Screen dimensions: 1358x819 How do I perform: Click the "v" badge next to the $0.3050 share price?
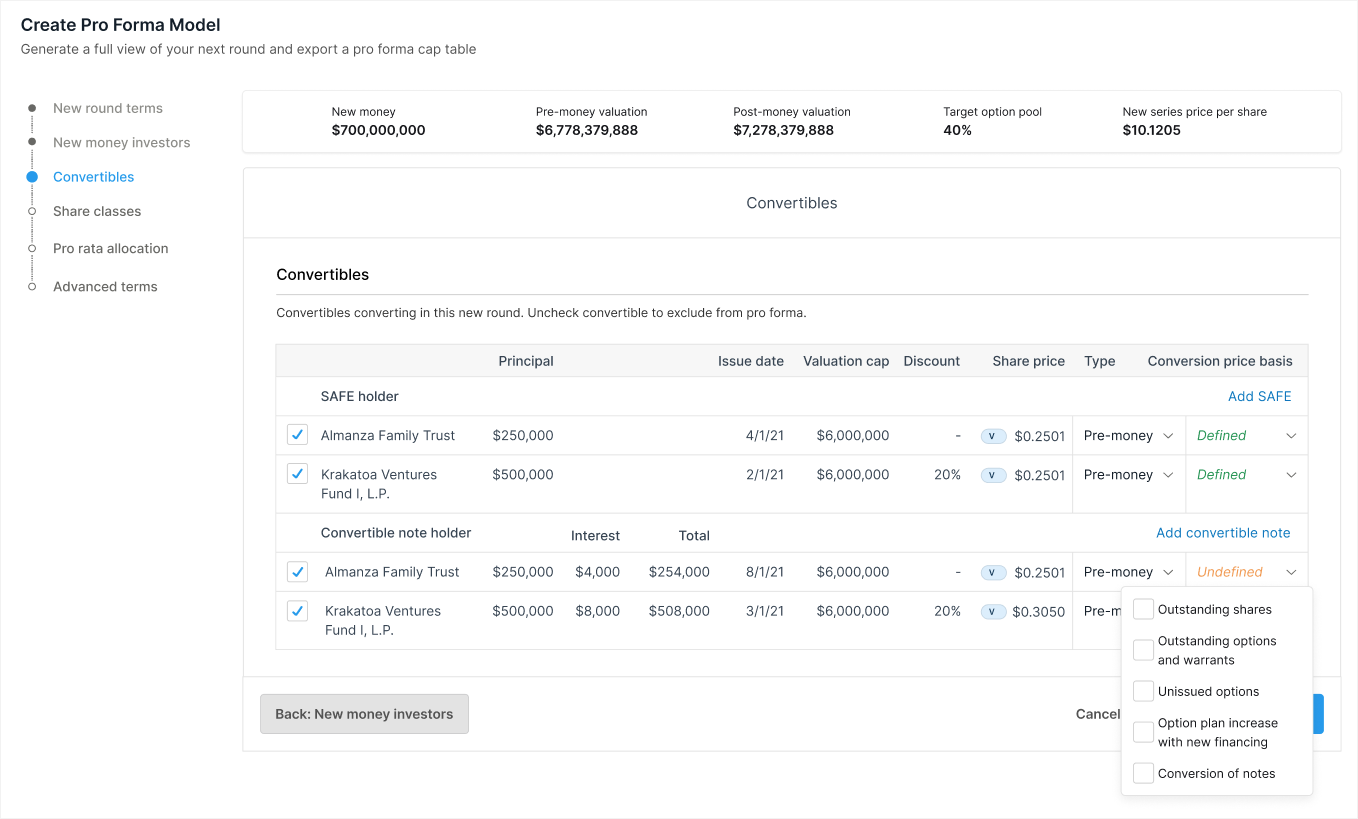coord(993,612)
